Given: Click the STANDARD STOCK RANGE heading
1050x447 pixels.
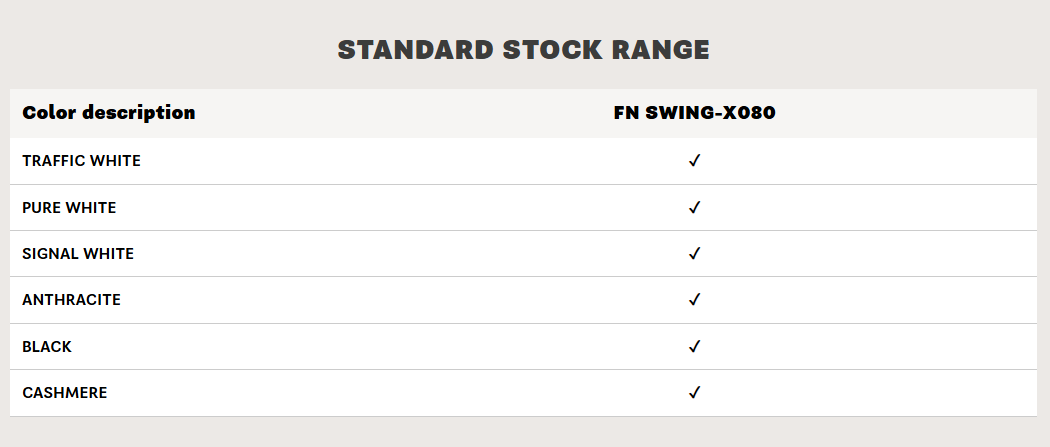Looking at the screenshot, I should (524, 50).
